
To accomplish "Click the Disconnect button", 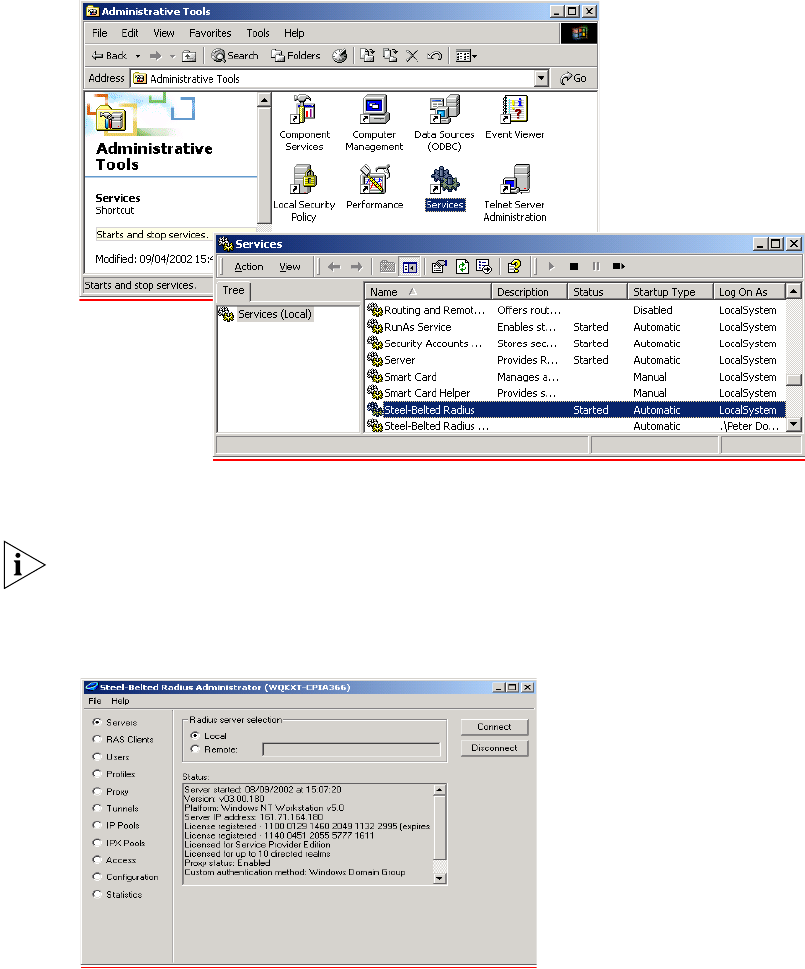I will [494, 748].
